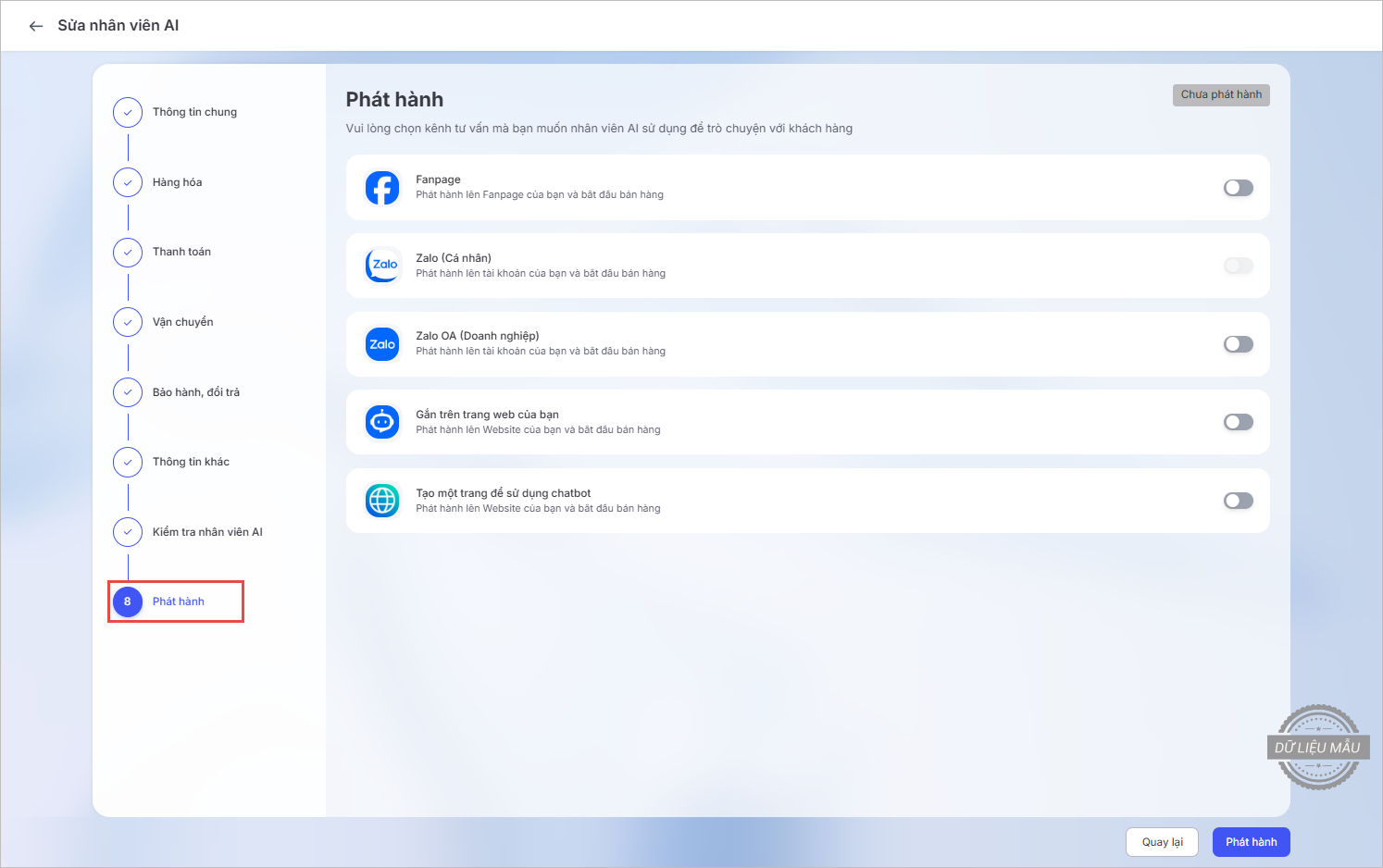This screenshot has height=868, width=1383.
Task: Click the blue Phát hành button
Action: coord(1251,842)
